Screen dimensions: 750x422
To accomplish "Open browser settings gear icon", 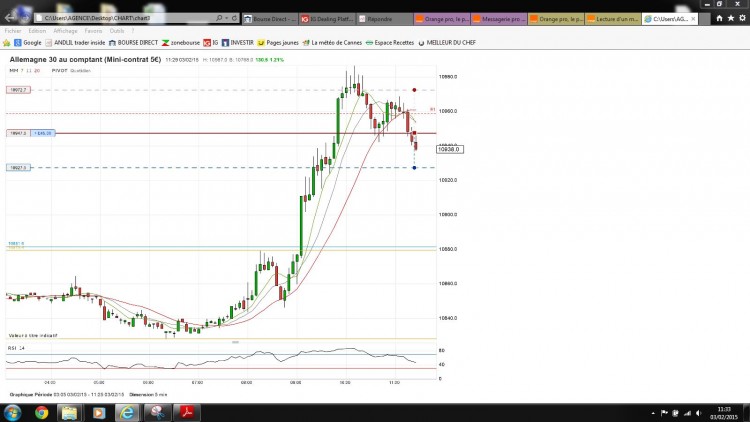I will [x=742, y=18].
